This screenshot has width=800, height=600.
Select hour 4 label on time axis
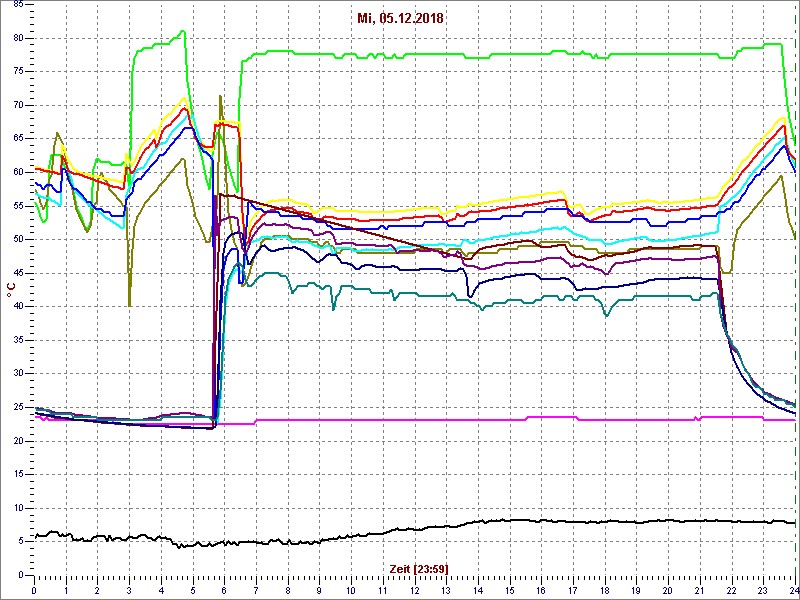(x=161, y=590)
